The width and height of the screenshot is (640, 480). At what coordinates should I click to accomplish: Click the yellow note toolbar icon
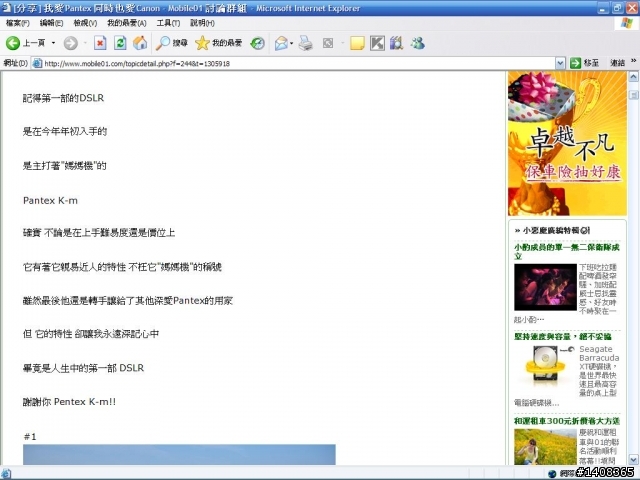[x=357, y=43]
